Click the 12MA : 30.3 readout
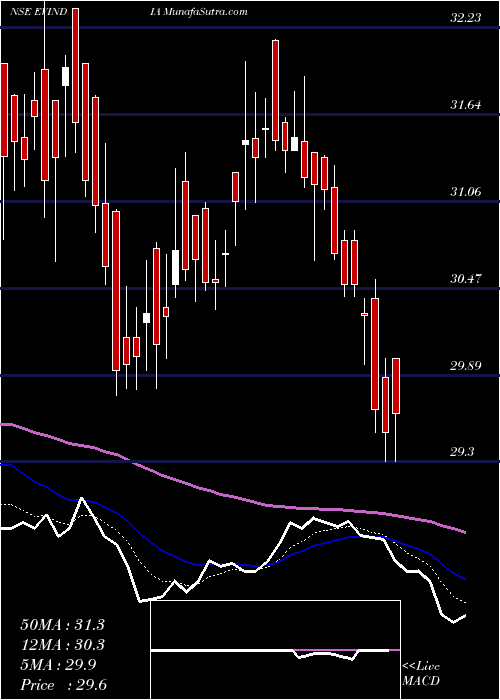 pyautogui.click(x=62, y=645)
